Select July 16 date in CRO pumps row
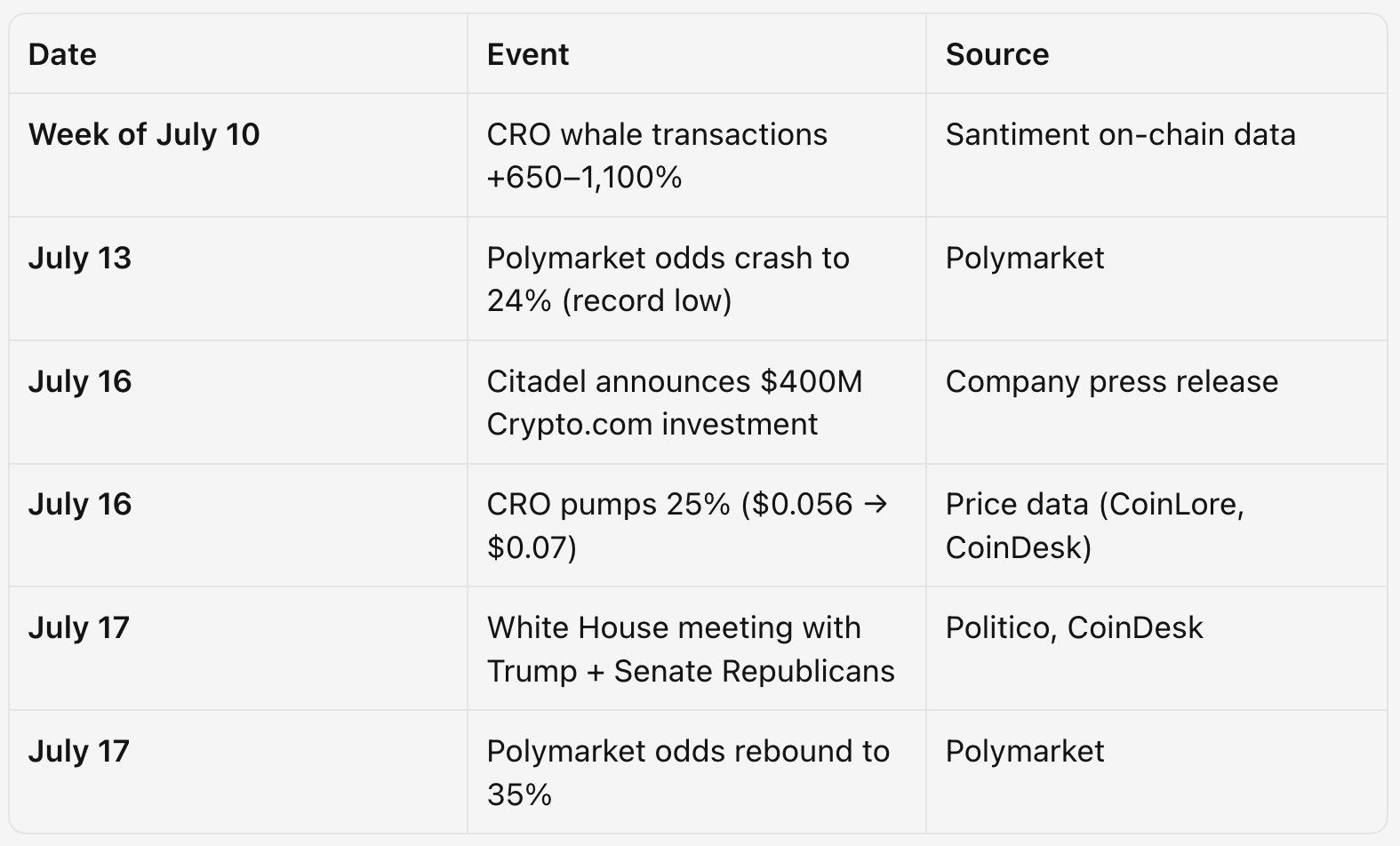Viewport: 1400px width, 846px height. (80, 504)
